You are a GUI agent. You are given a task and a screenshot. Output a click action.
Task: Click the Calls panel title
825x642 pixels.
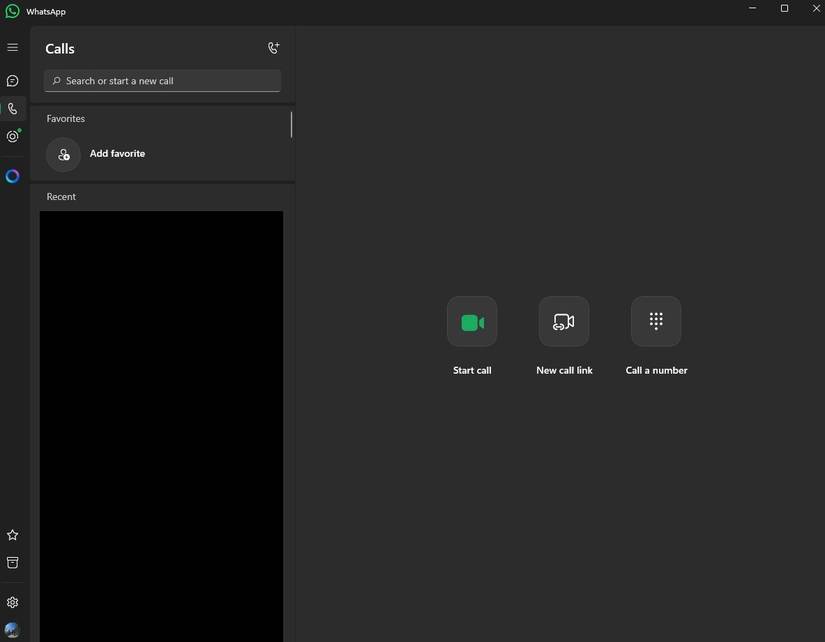coord(60,49)
